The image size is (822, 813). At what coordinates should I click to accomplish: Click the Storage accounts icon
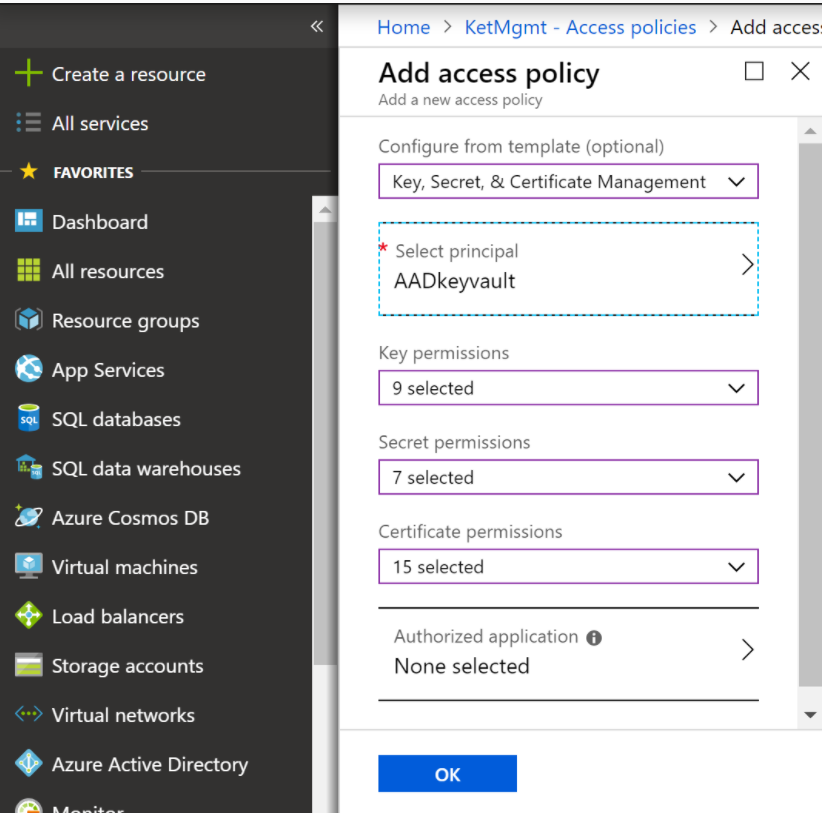point(29,665)
